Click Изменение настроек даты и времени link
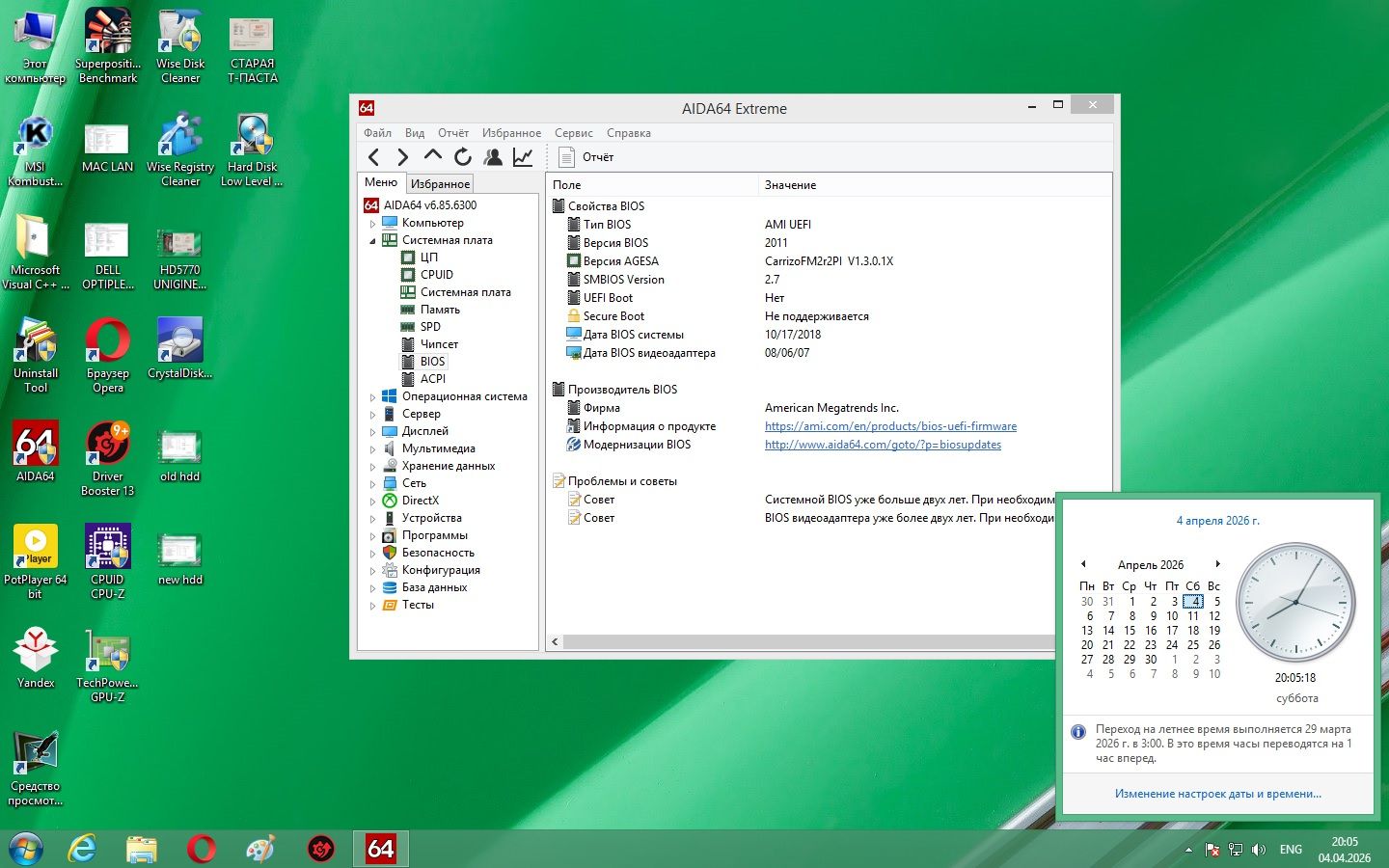This screenshot has height=868, width=1389. pos(1218,794)
